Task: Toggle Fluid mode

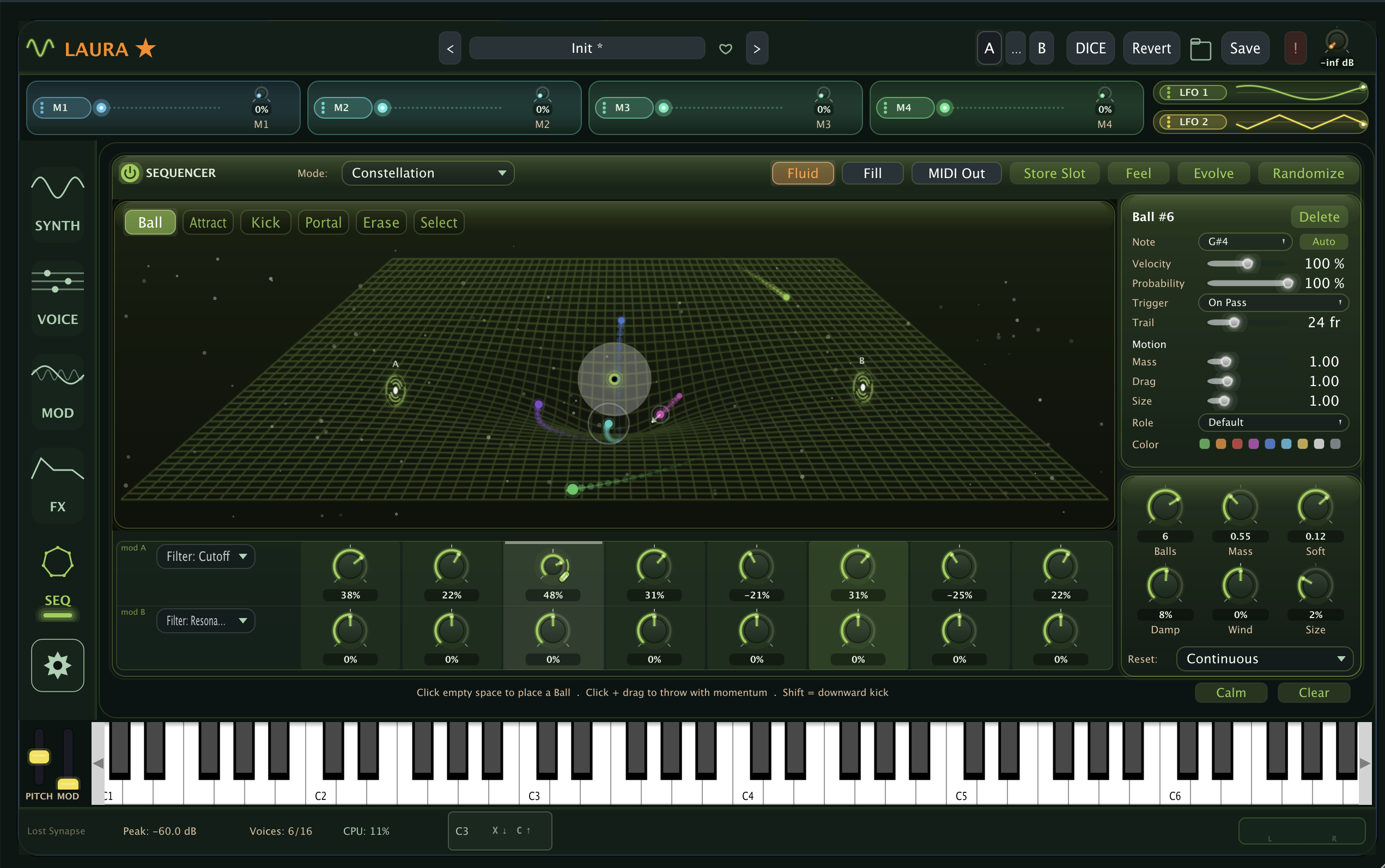Action: [802, 173]
